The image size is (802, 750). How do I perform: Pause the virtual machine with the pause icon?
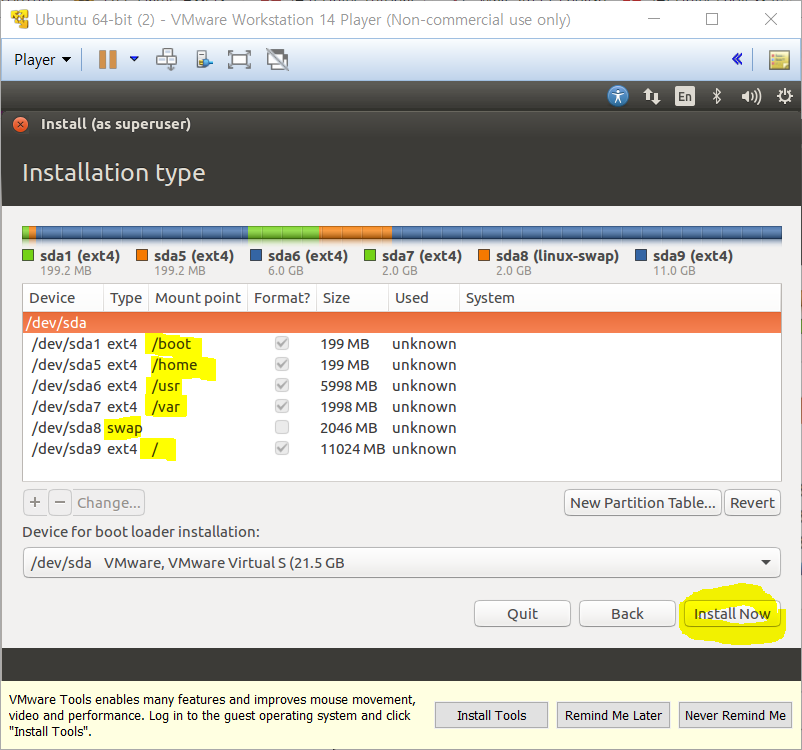[107, 60]
